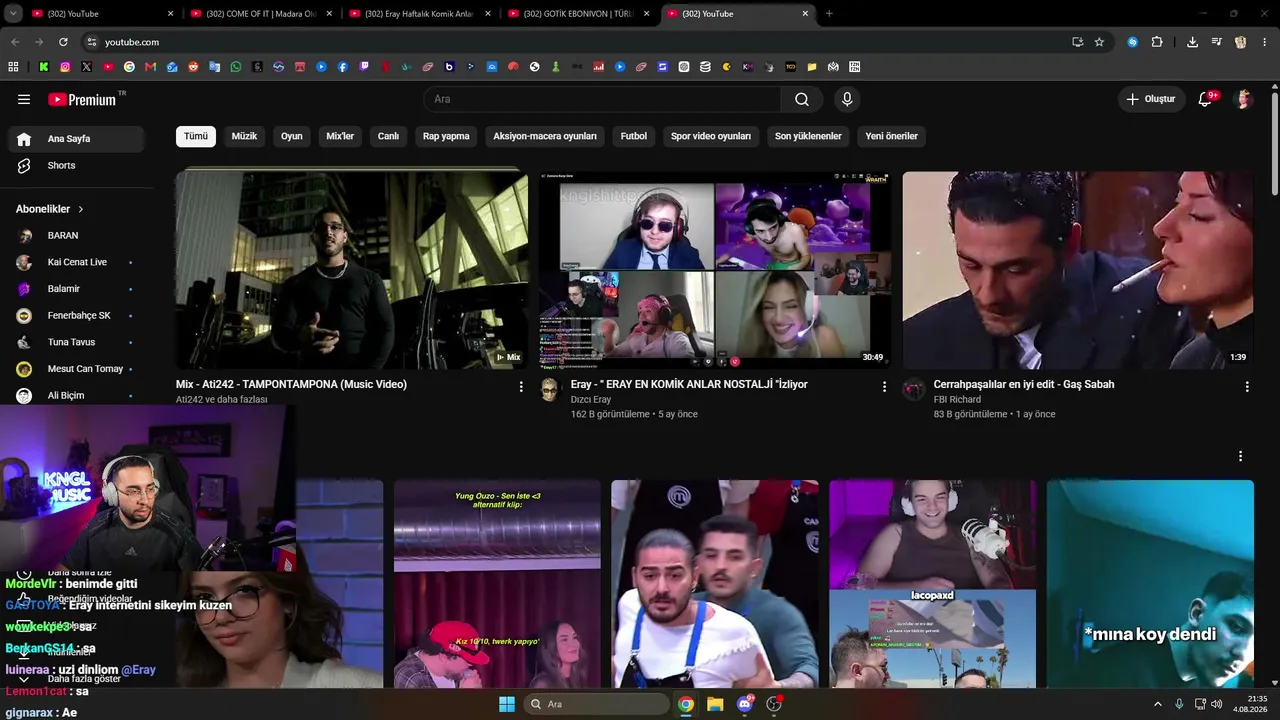Expand the Abonelikler subscriptions section
Viewport: 1280px width, 720px height.
tap(50, 209)
